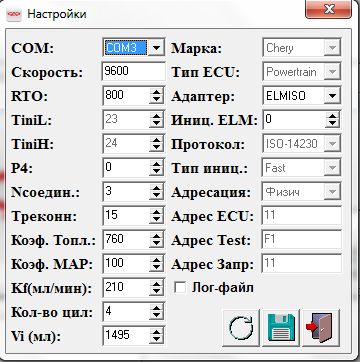
Task: Decrease the Коэф. Топл. value
Action: (x=156, y=244)
